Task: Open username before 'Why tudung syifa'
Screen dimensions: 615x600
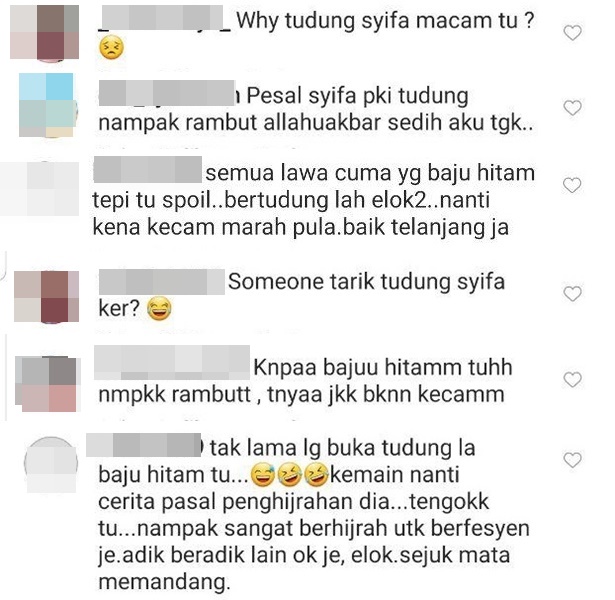Action: (x=166, y=18)
